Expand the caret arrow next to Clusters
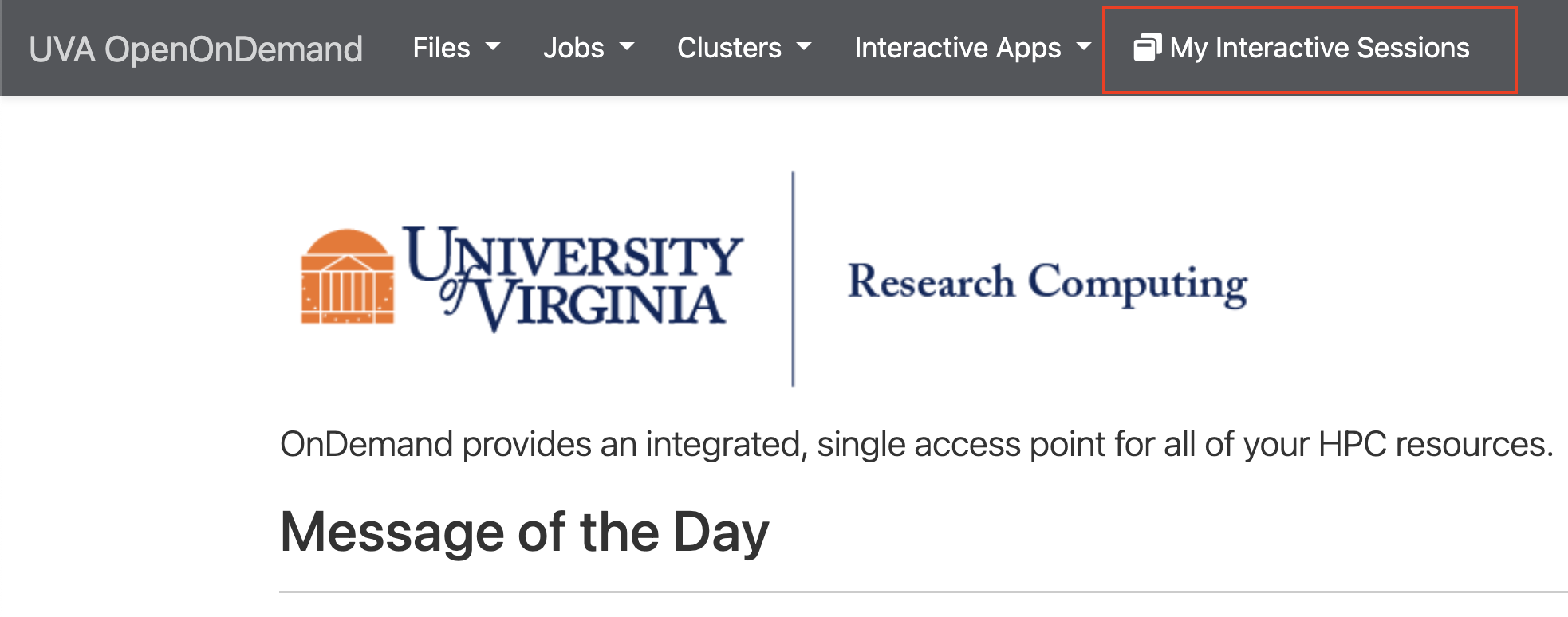Screen dimensions: 1568x617 point(804,47)
